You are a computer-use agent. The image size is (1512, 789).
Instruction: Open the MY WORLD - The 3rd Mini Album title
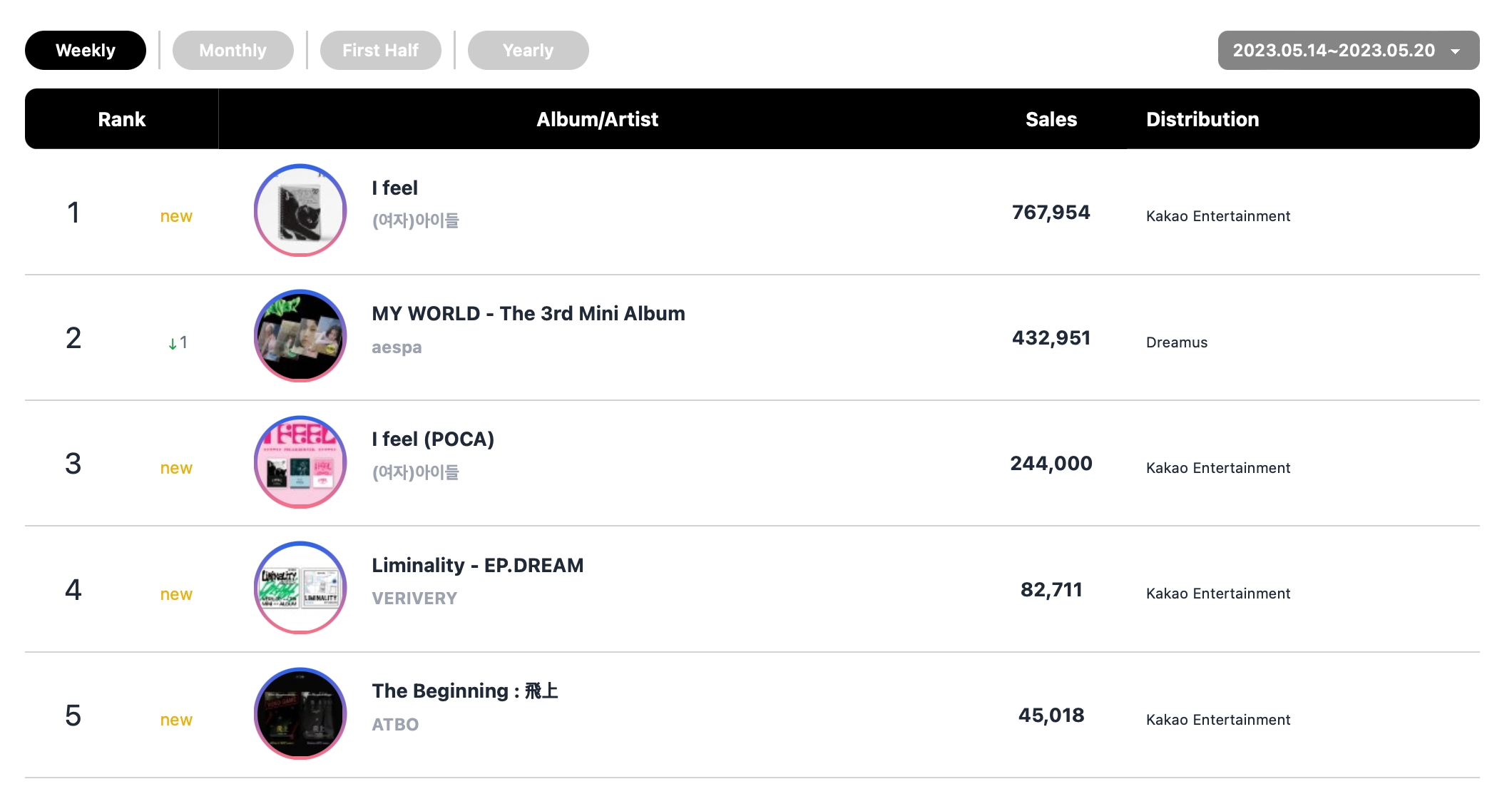click(x=528, y=314)
